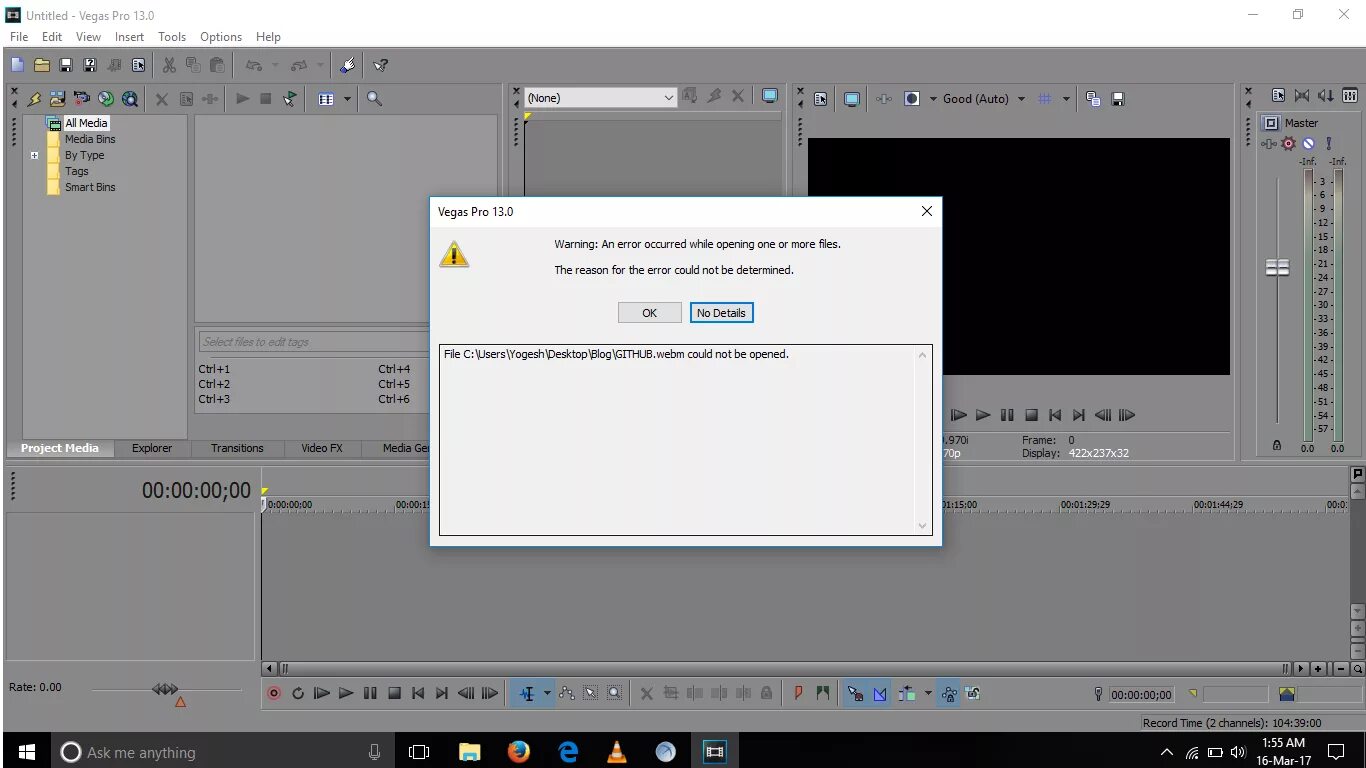Open Undo history dropdown arrow
1366x768 pixels.
coord(274,66)
